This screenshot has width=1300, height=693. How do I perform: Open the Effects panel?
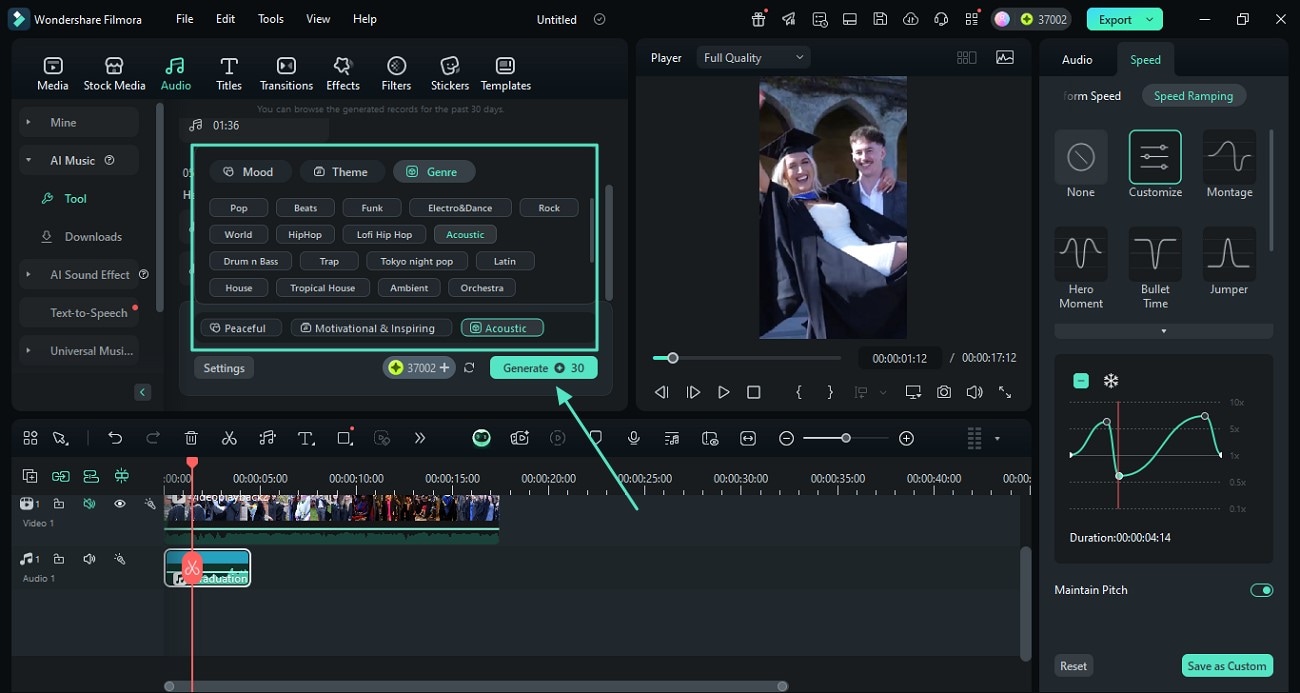(x=343, y=73)
